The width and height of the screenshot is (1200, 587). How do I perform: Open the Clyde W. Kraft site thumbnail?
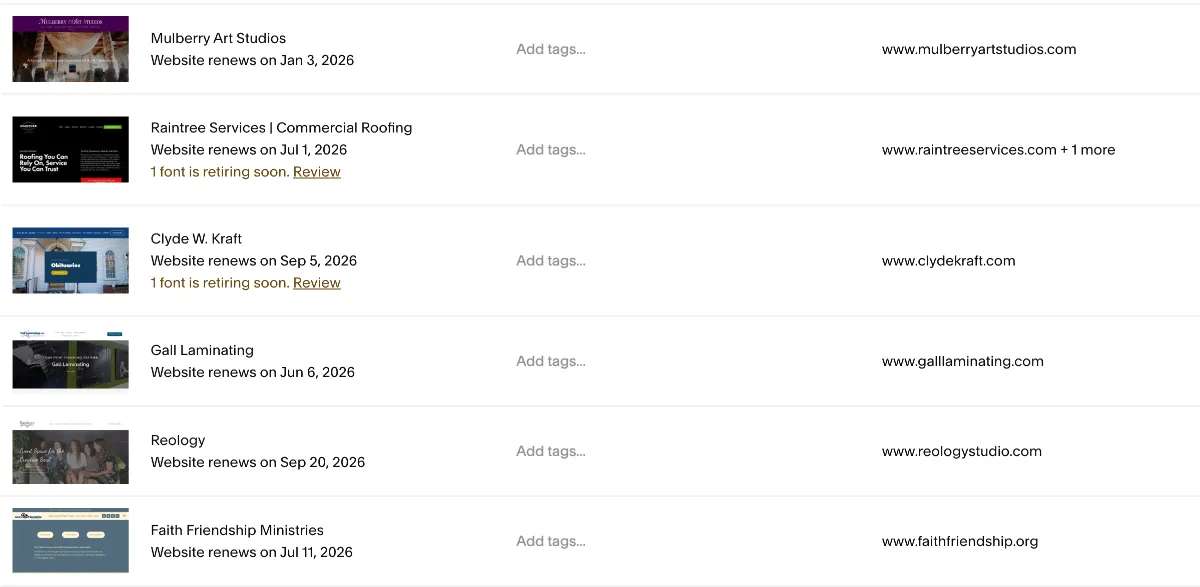click(x=70, y=260)
